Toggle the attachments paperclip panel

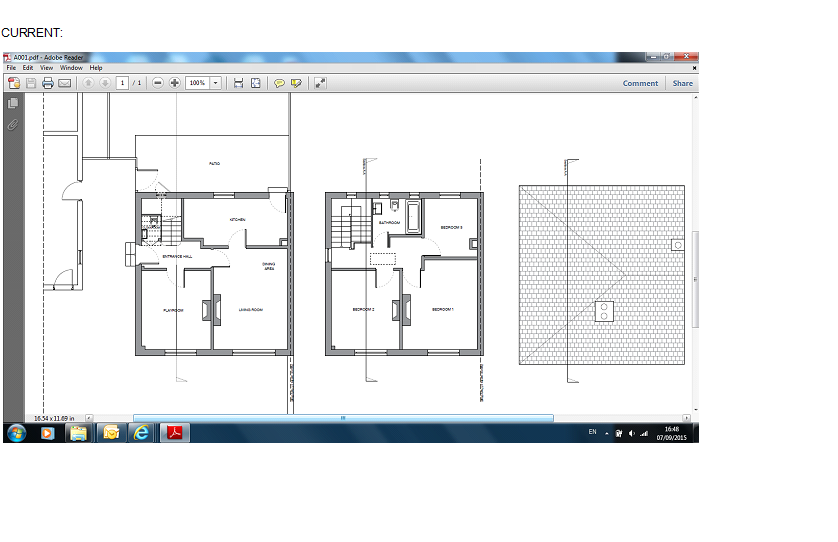click(13, 124)
